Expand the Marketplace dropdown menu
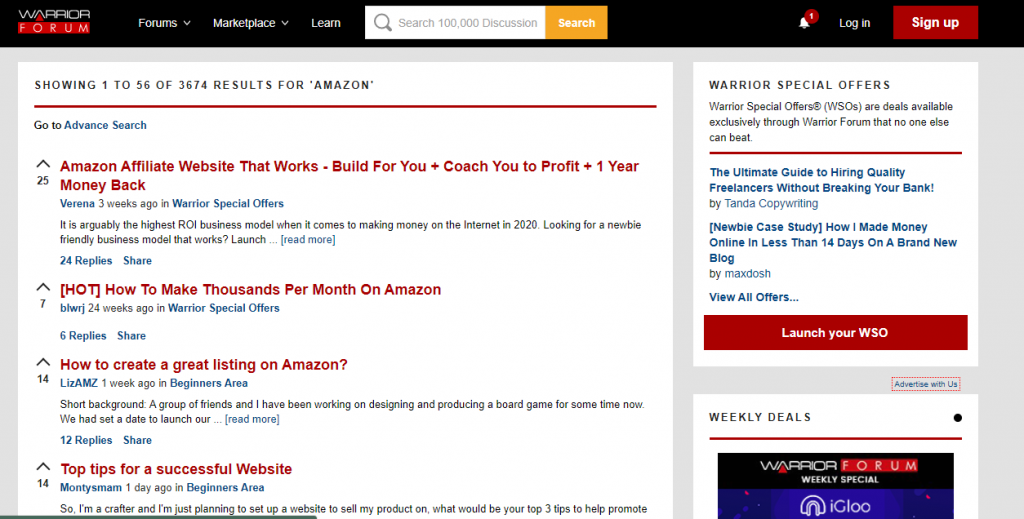The image size is (1024, 519). pos(251,23)
